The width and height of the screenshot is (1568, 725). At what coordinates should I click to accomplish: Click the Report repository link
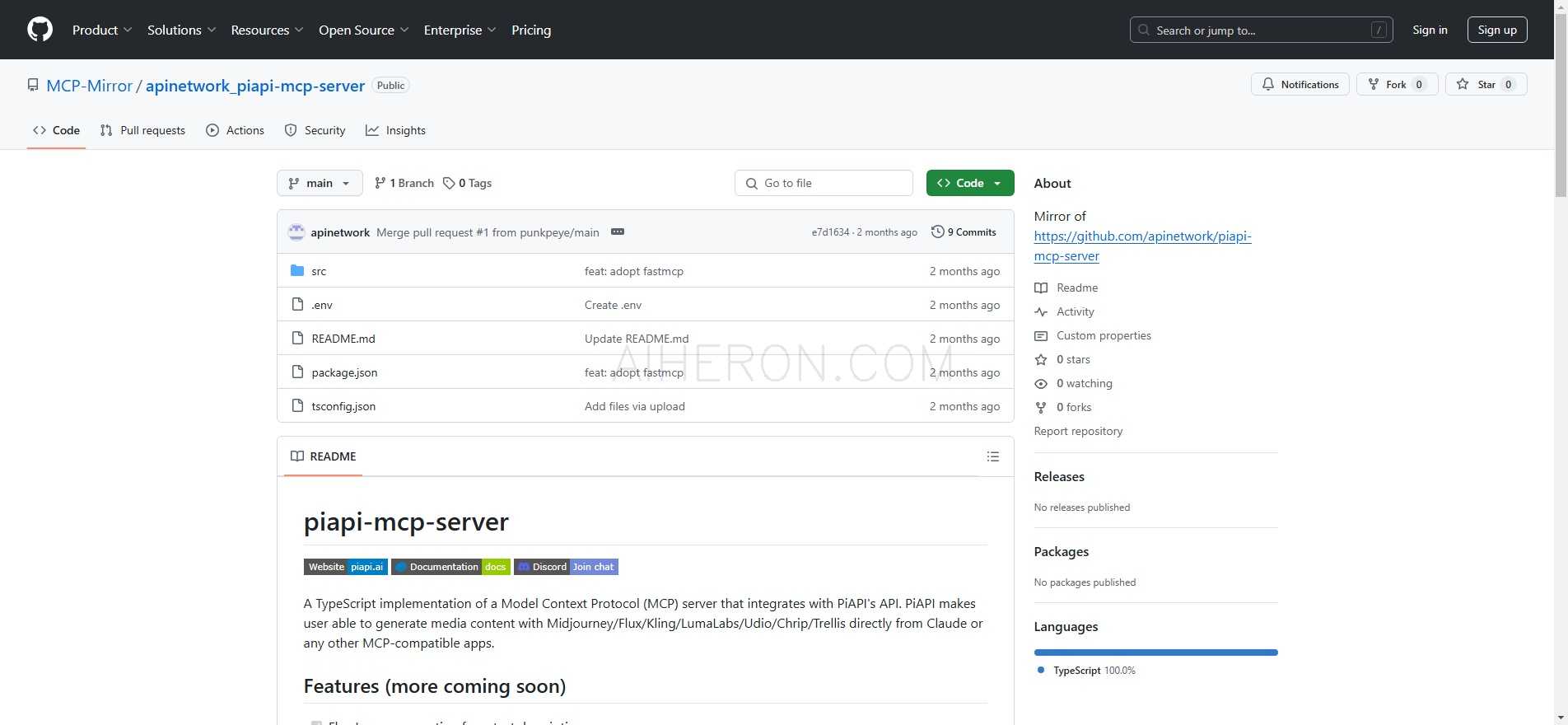(1078, 431)
